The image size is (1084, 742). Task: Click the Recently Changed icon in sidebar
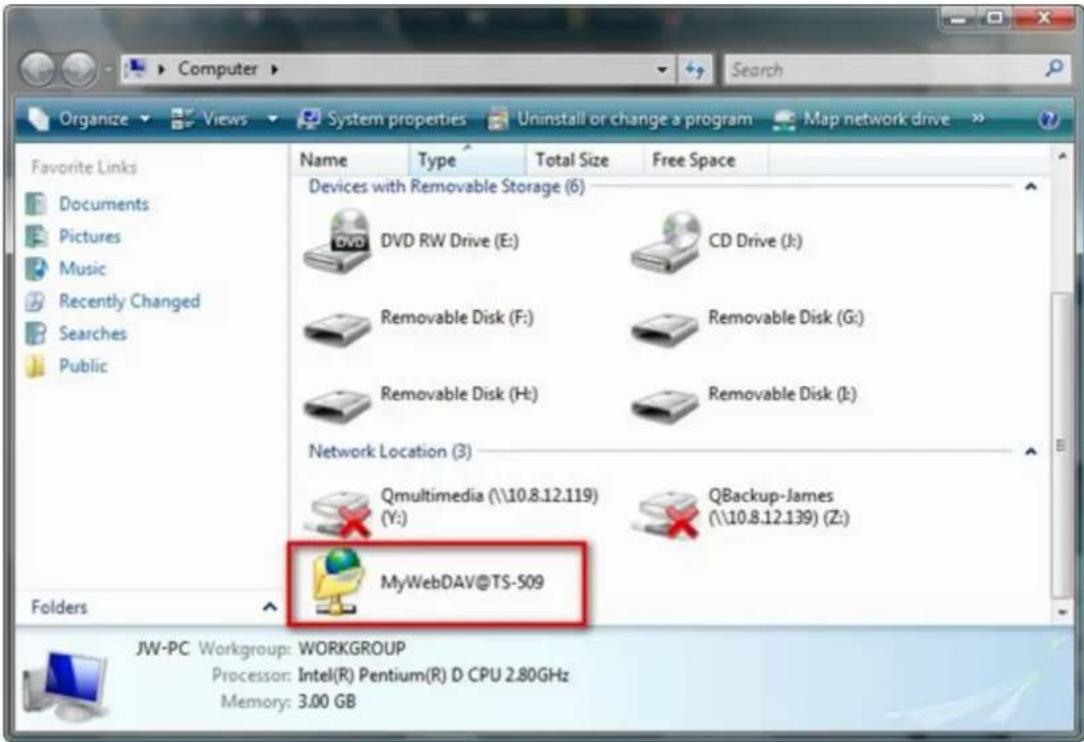tap(36, 302)
